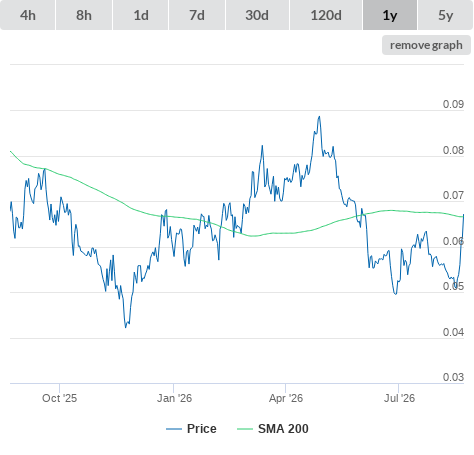Click the green SMA 200 legend swatch

click(245, 429)
